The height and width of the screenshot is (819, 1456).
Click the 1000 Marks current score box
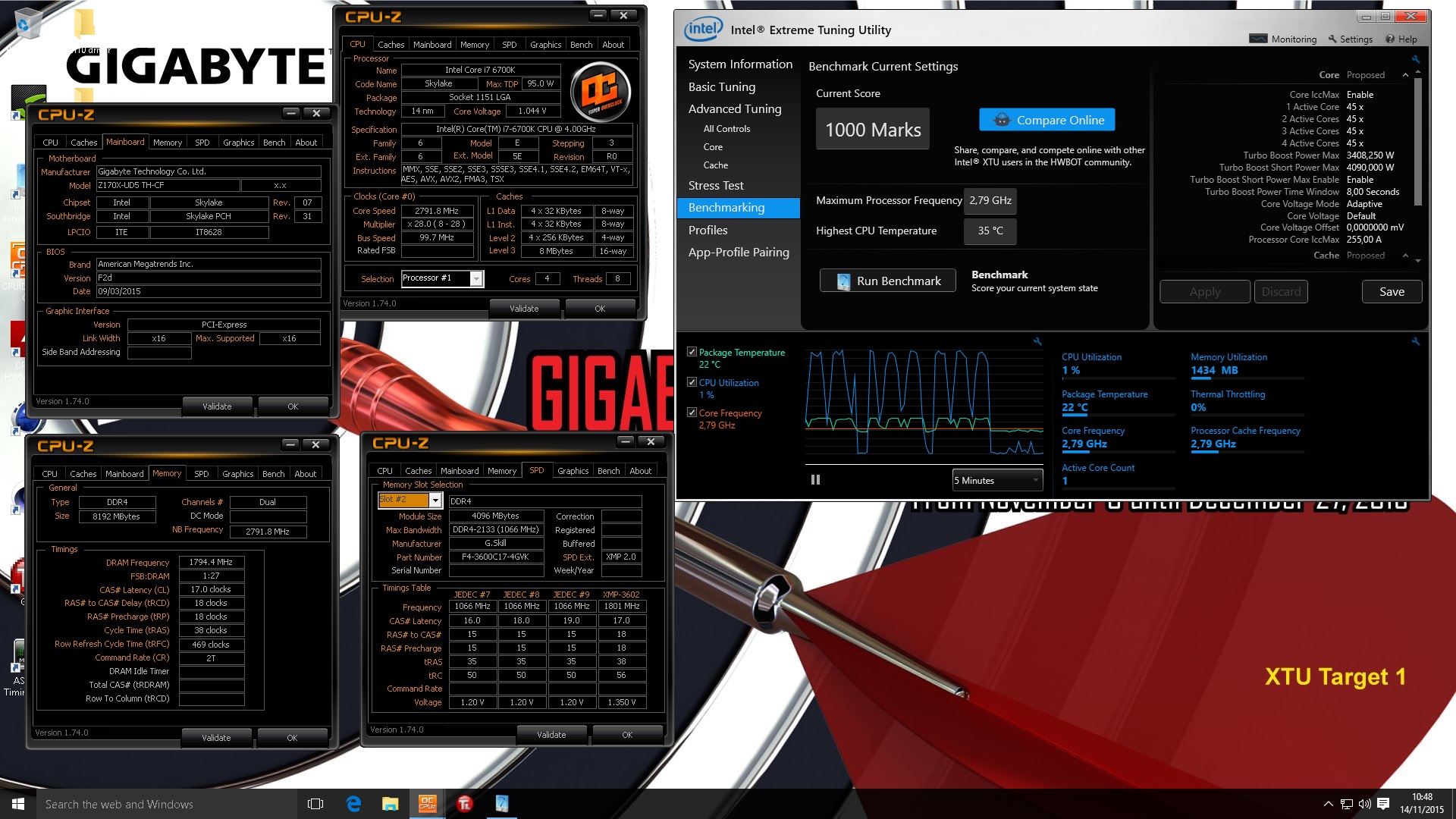[x=873, y=130]
